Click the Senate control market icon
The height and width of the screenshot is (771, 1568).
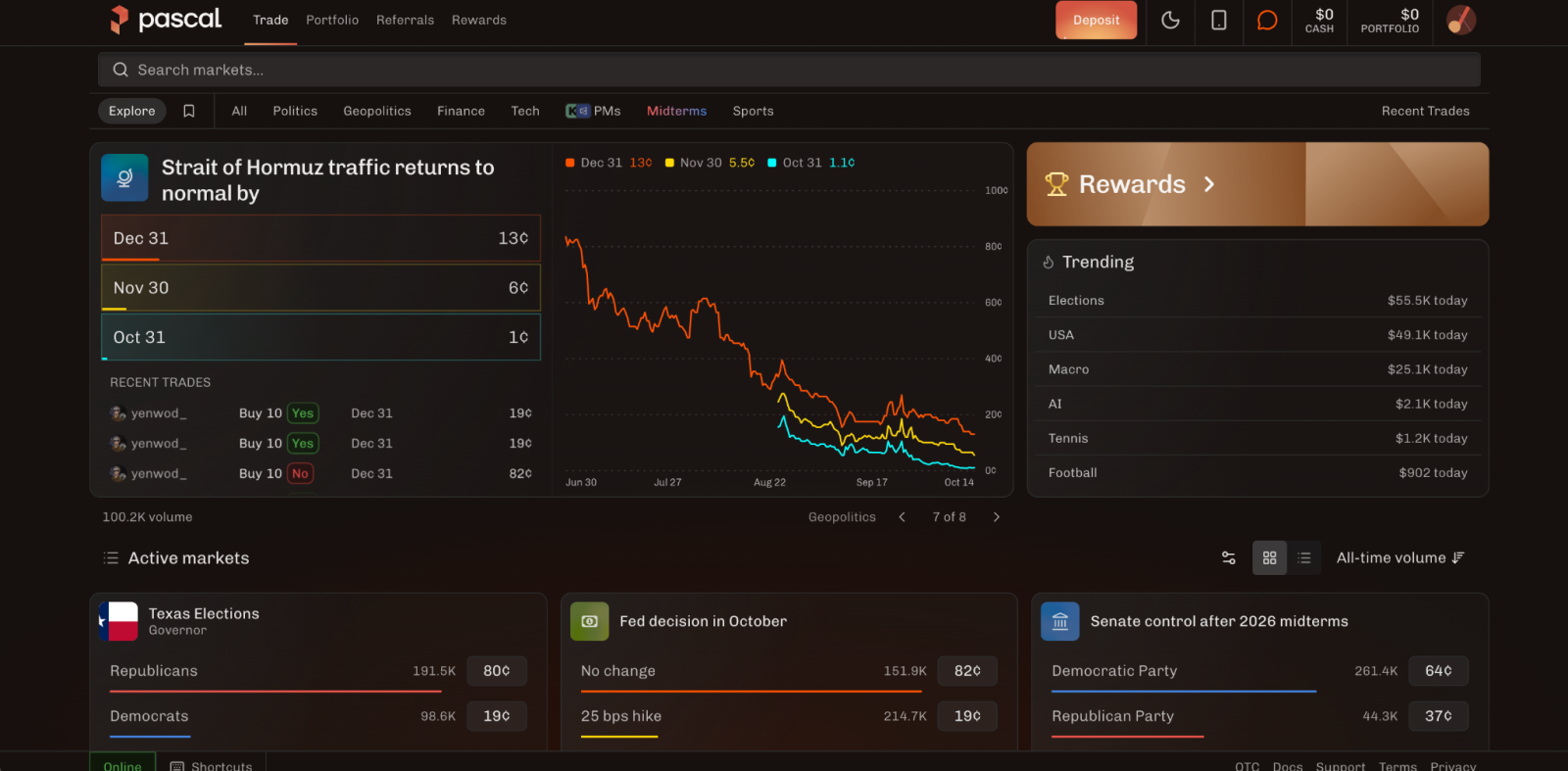coord(1060,621)
